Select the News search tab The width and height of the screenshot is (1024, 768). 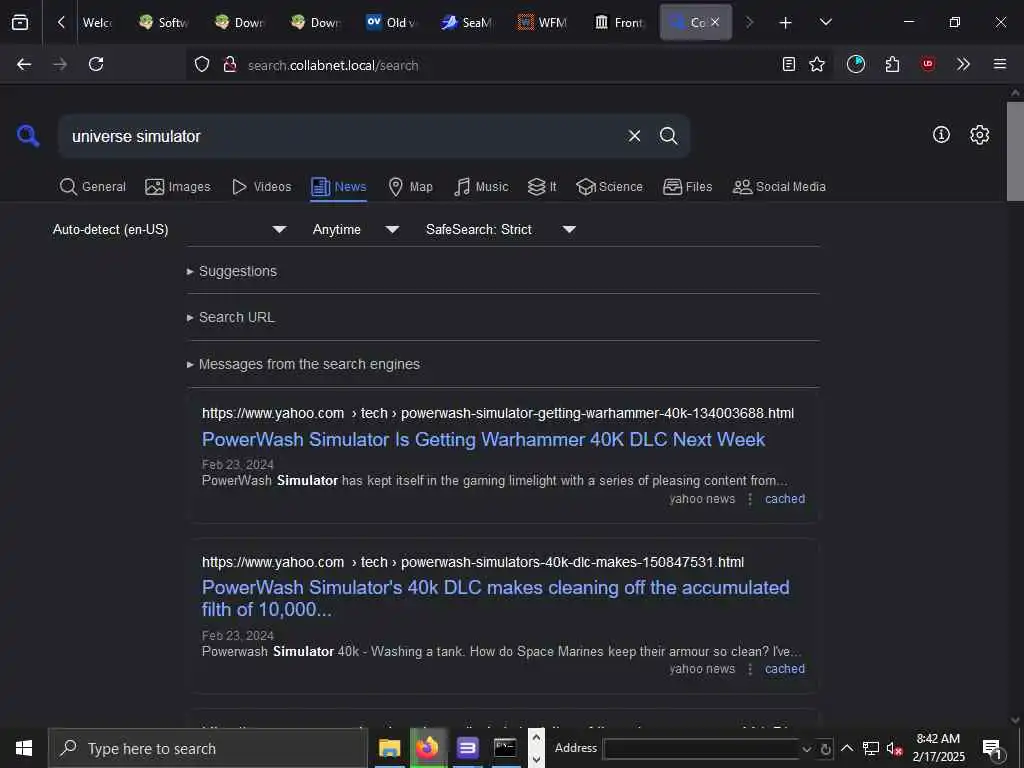[338, 187]
